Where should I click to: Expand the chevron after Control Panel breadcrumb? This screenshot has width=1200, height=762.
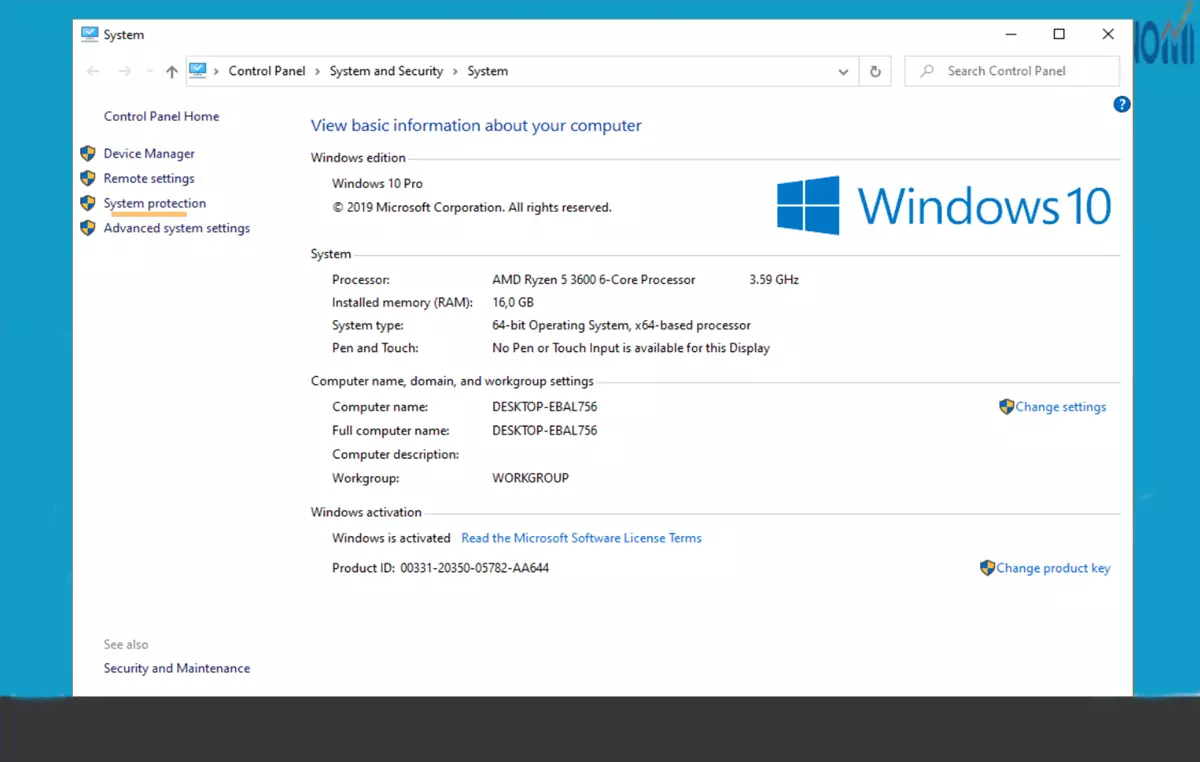click(x=317, y=71)
